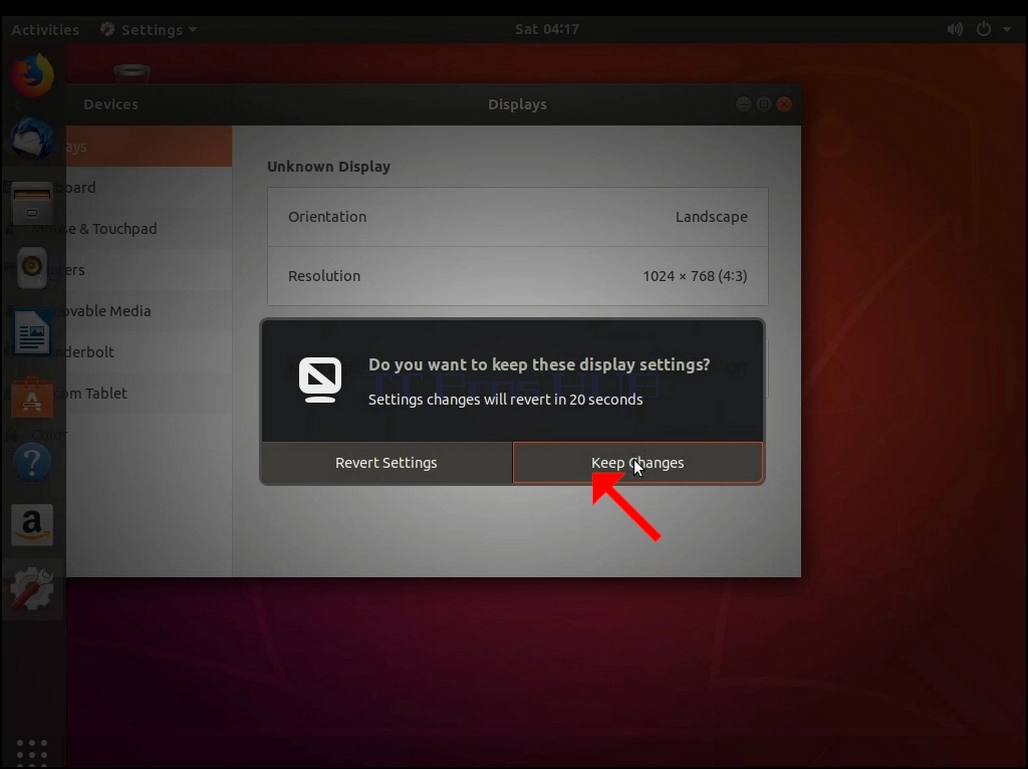Viewport: 1028px width, 769px height.
Task: Open the Orientation Landscape selector
Action: tap(517, 217)
